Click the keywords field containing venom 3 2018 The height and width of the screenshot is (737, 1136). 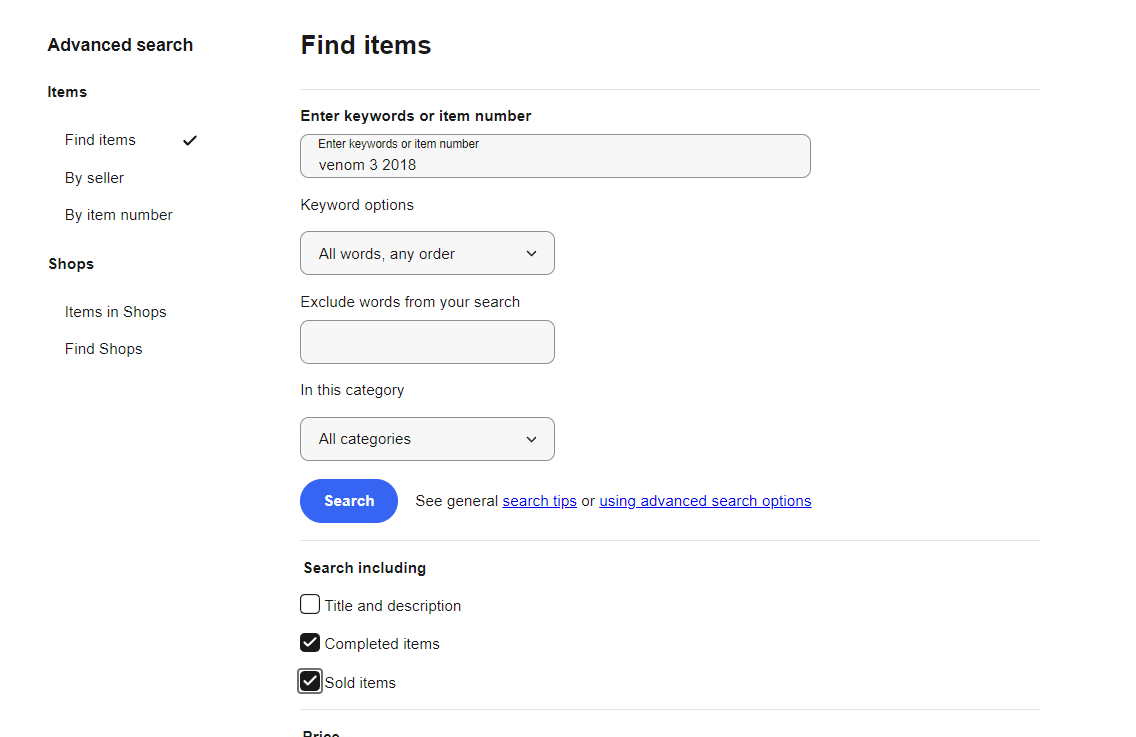coord(556,156)
